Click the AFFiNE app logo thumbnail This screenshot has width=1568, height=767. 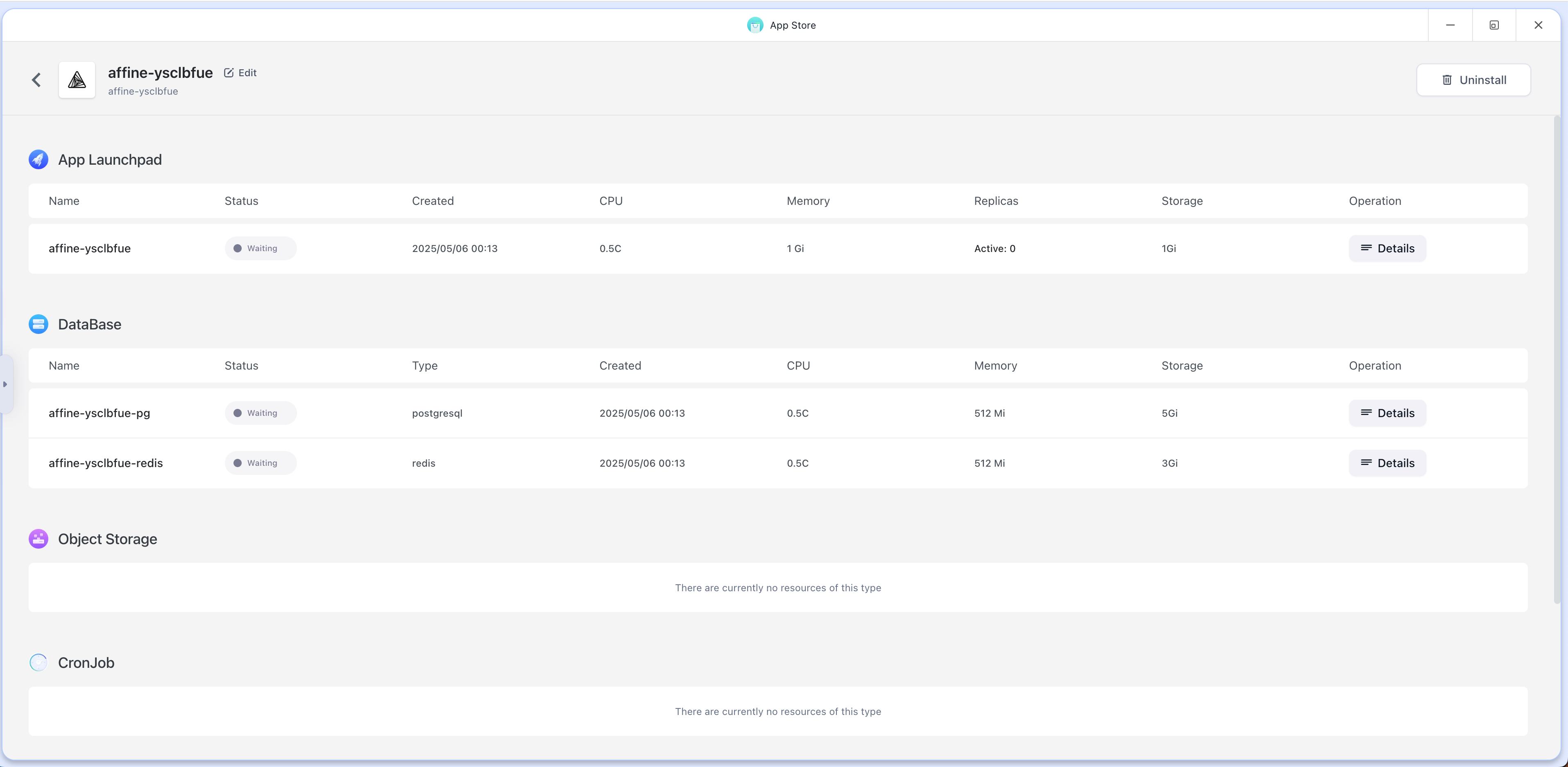pos(77,80)
